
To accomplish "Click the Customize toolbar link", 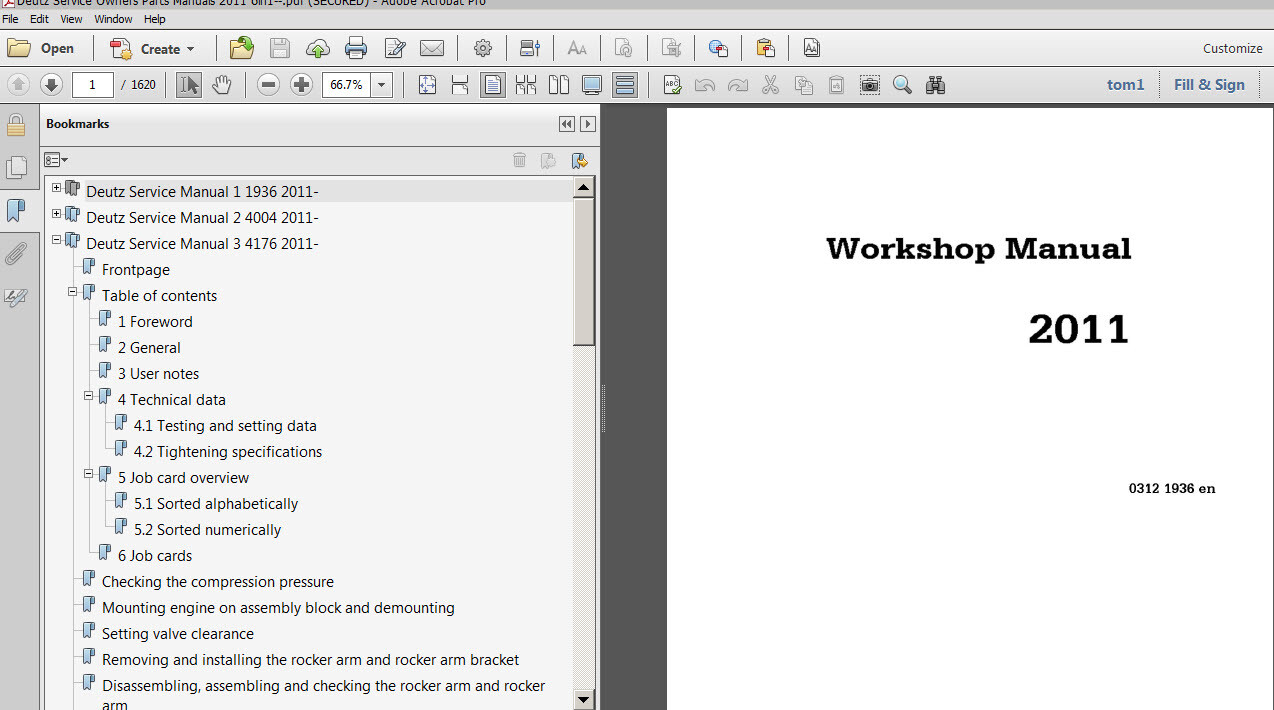I will coord(1232,48).
